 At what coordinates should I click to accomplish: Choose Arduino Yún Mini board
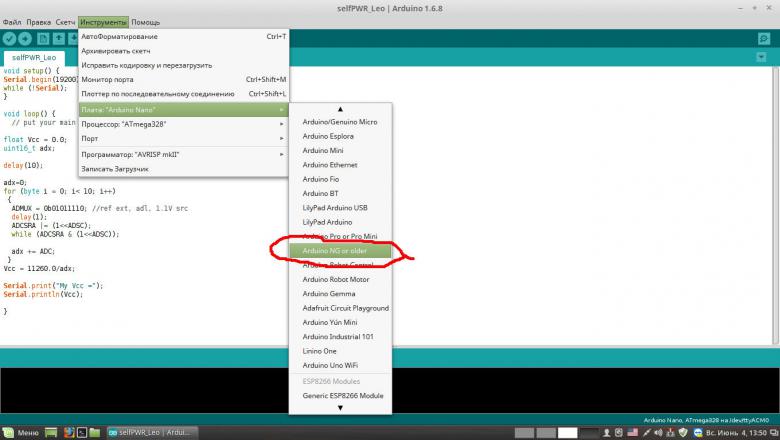point(340,323)
